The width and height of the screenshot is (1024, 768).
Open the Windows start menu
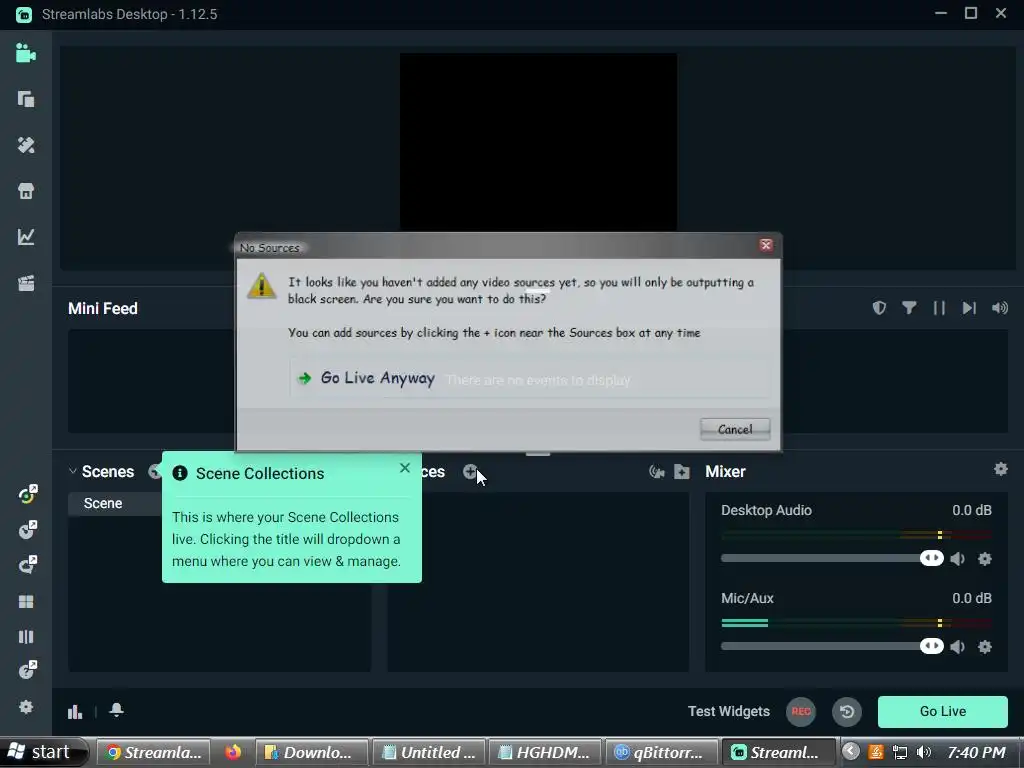tap(42, 752)
